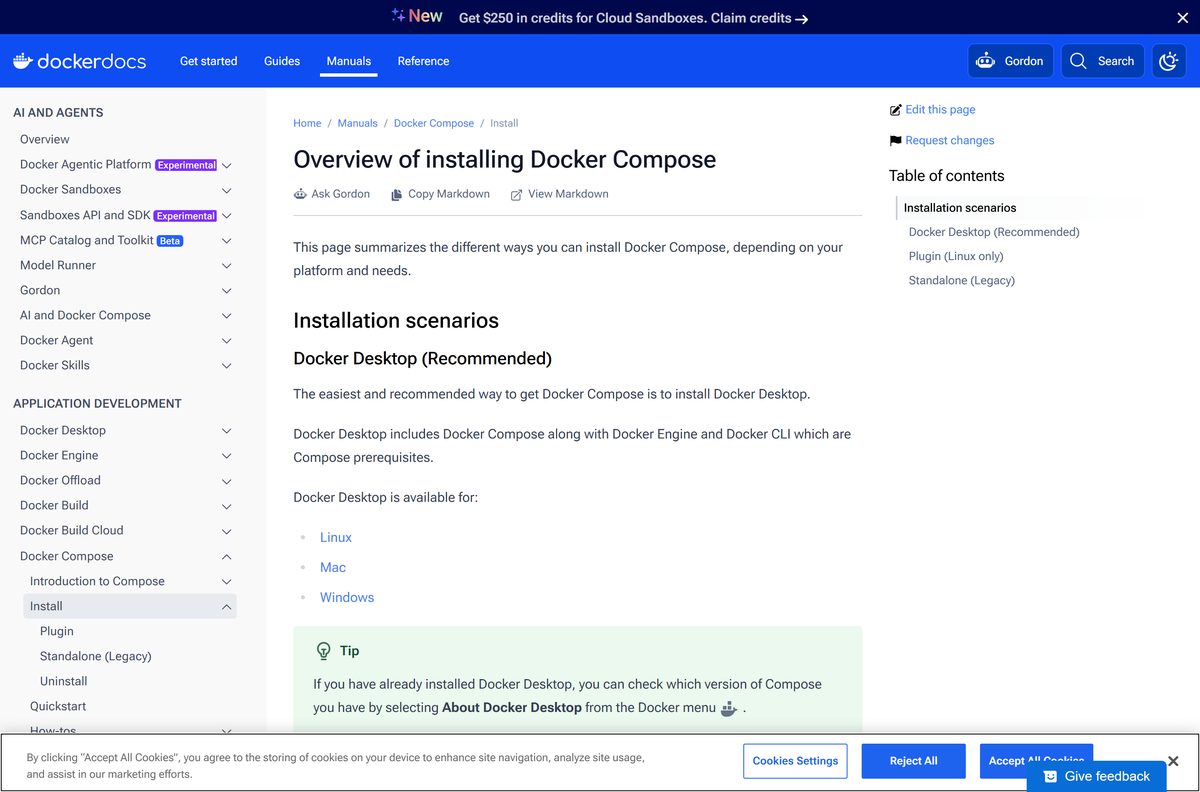Collapse the Install section chevron
1200x792 pixels.
point(227,607)
